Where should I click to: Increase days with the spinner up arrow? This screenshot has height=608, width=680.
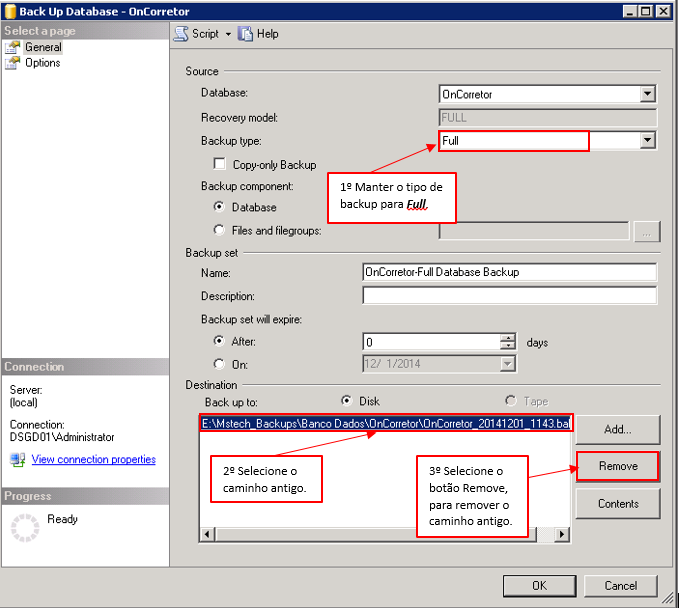click(x=507, y=337)
